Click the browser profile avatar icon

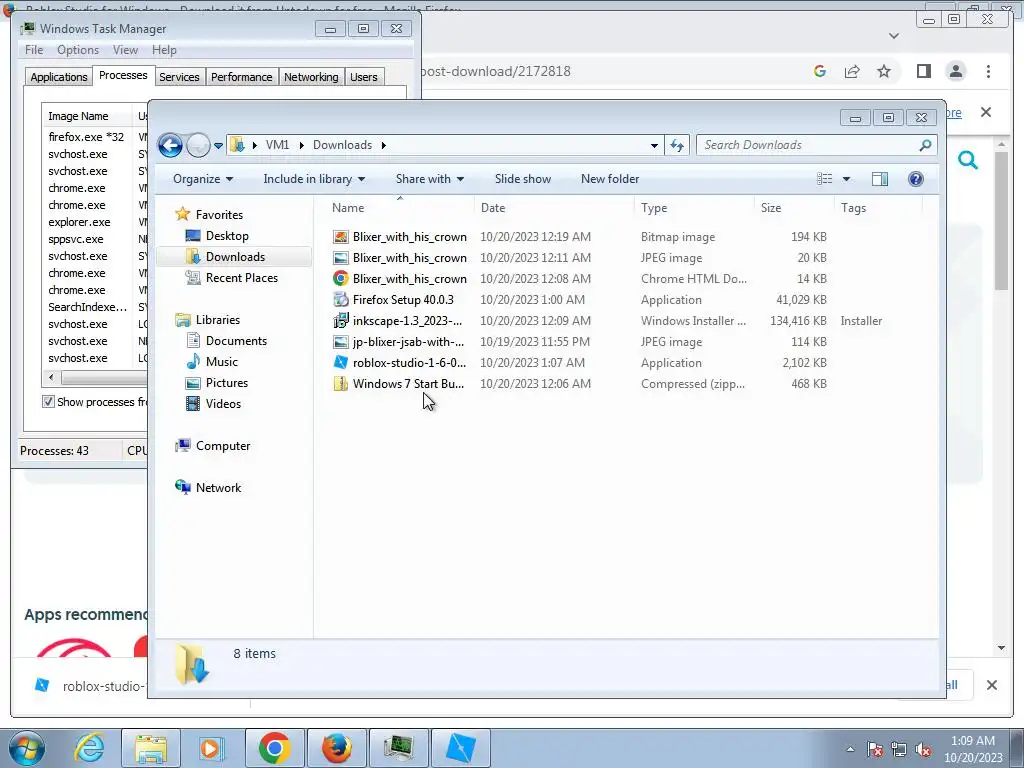pyautogui.click(x=955, y=71)
